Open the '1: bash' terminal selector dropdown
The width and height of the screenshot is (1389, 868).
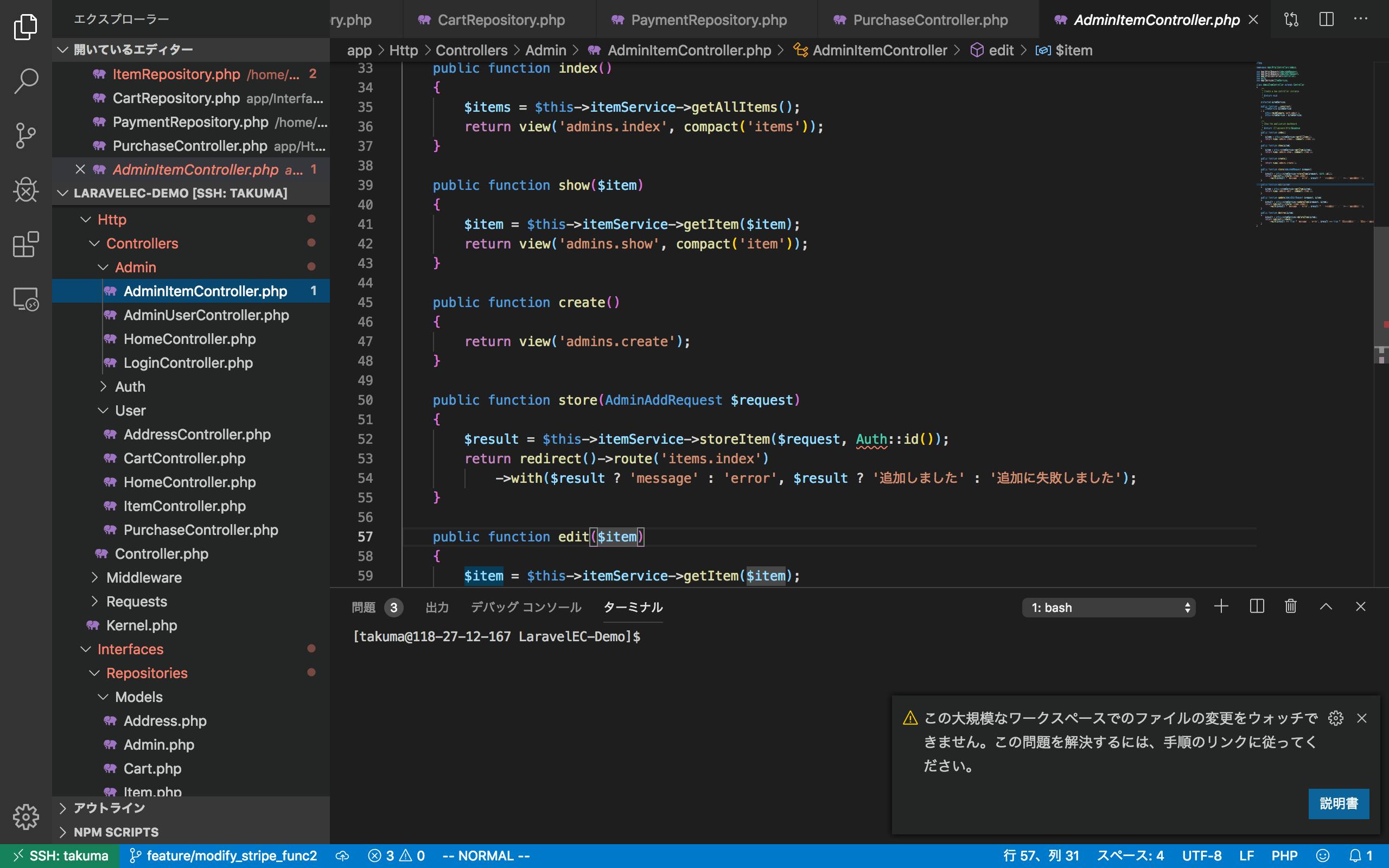(1108, 608)
